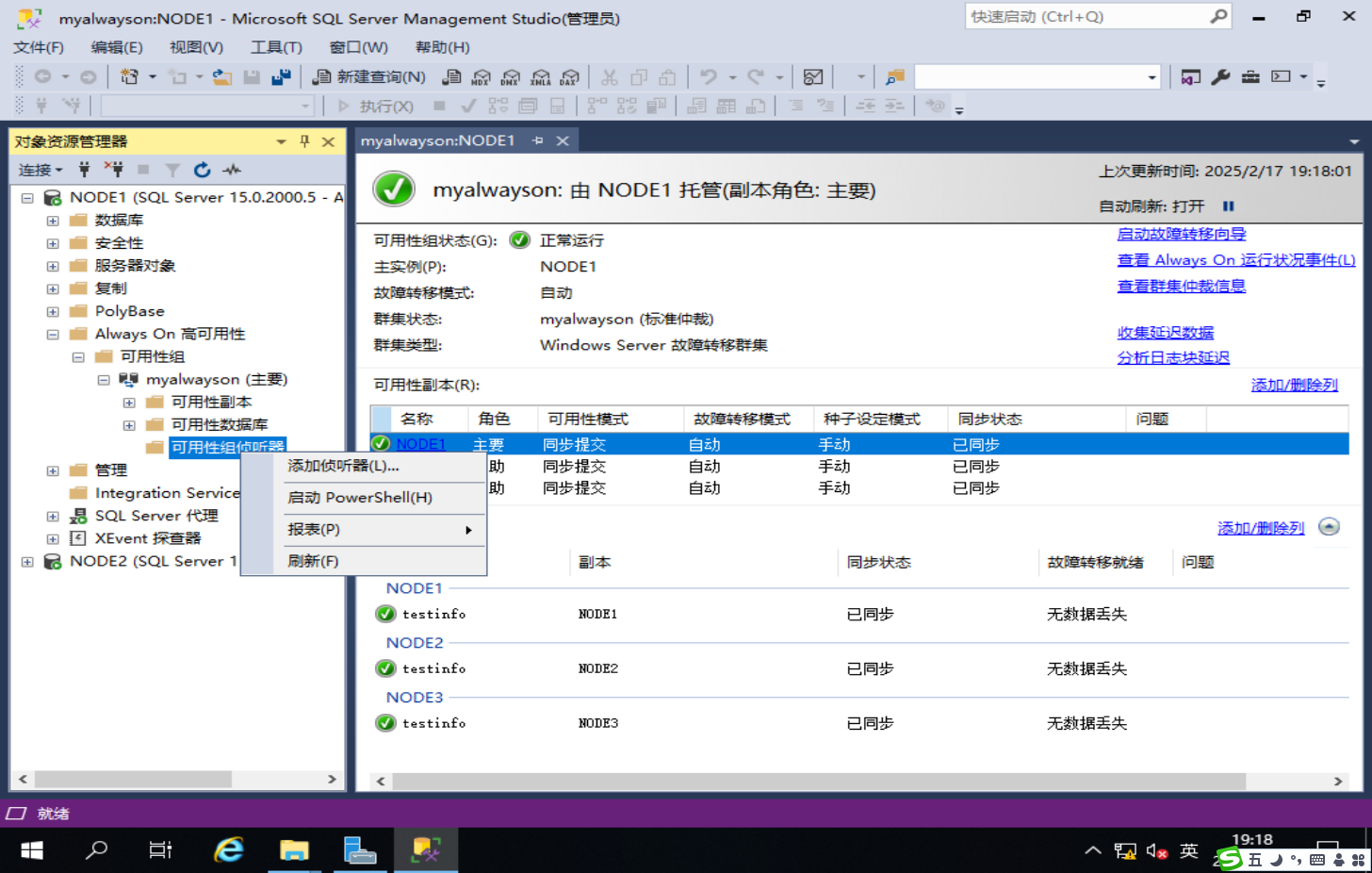Expand the 可用性副本 tree node

point(129,403)
